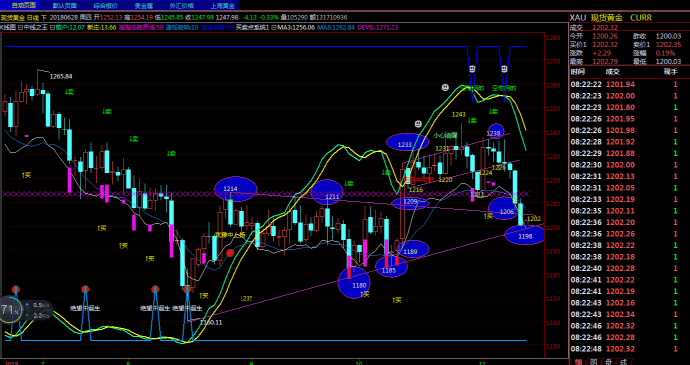Select the 成 tab below tick list
Image resolution: width=690 pixels, height=365 pixels.
click(x=623, y=361)
